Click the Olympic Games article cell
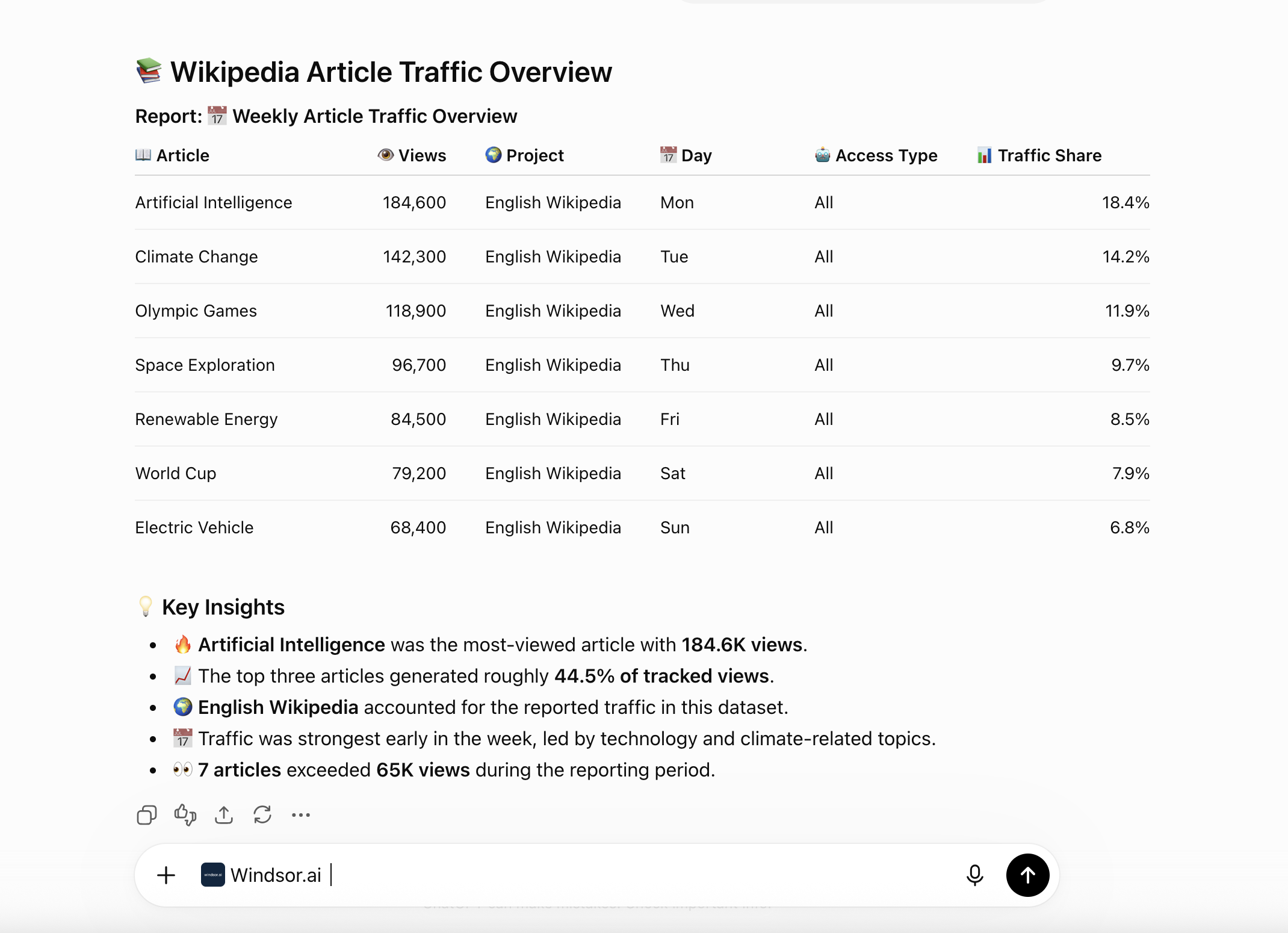Viewport: 1288px width, 933px height. tap(196, 311)
